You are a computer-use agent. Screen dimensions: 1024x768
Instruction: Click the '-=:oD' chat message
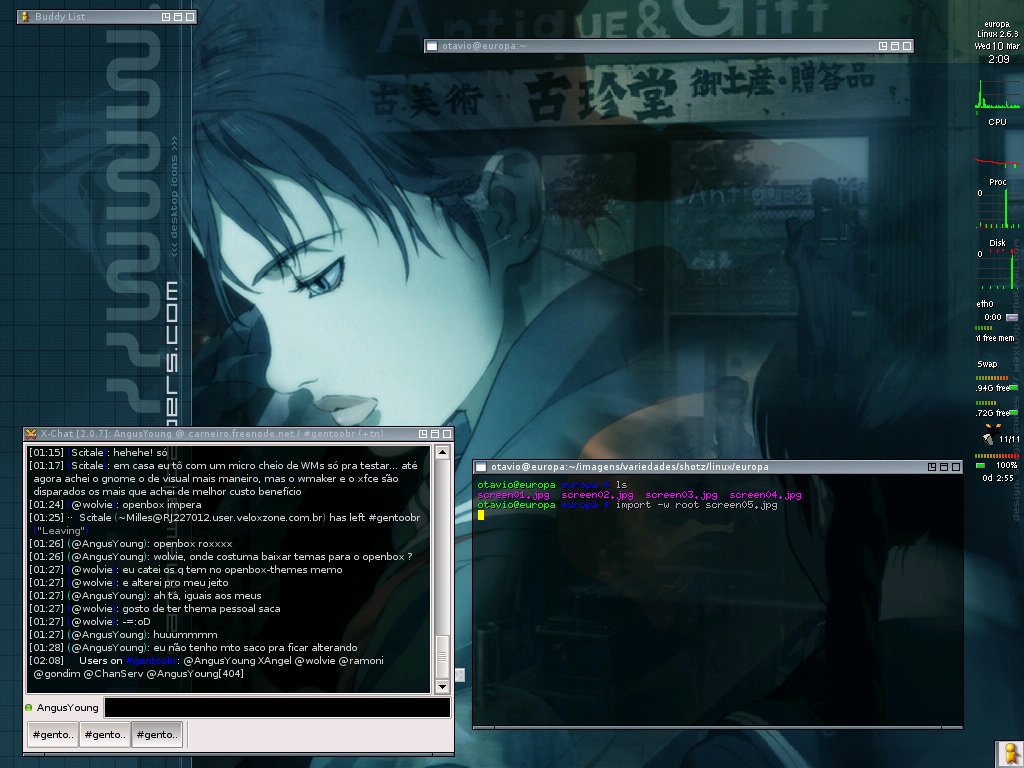(x=136, y=622)
